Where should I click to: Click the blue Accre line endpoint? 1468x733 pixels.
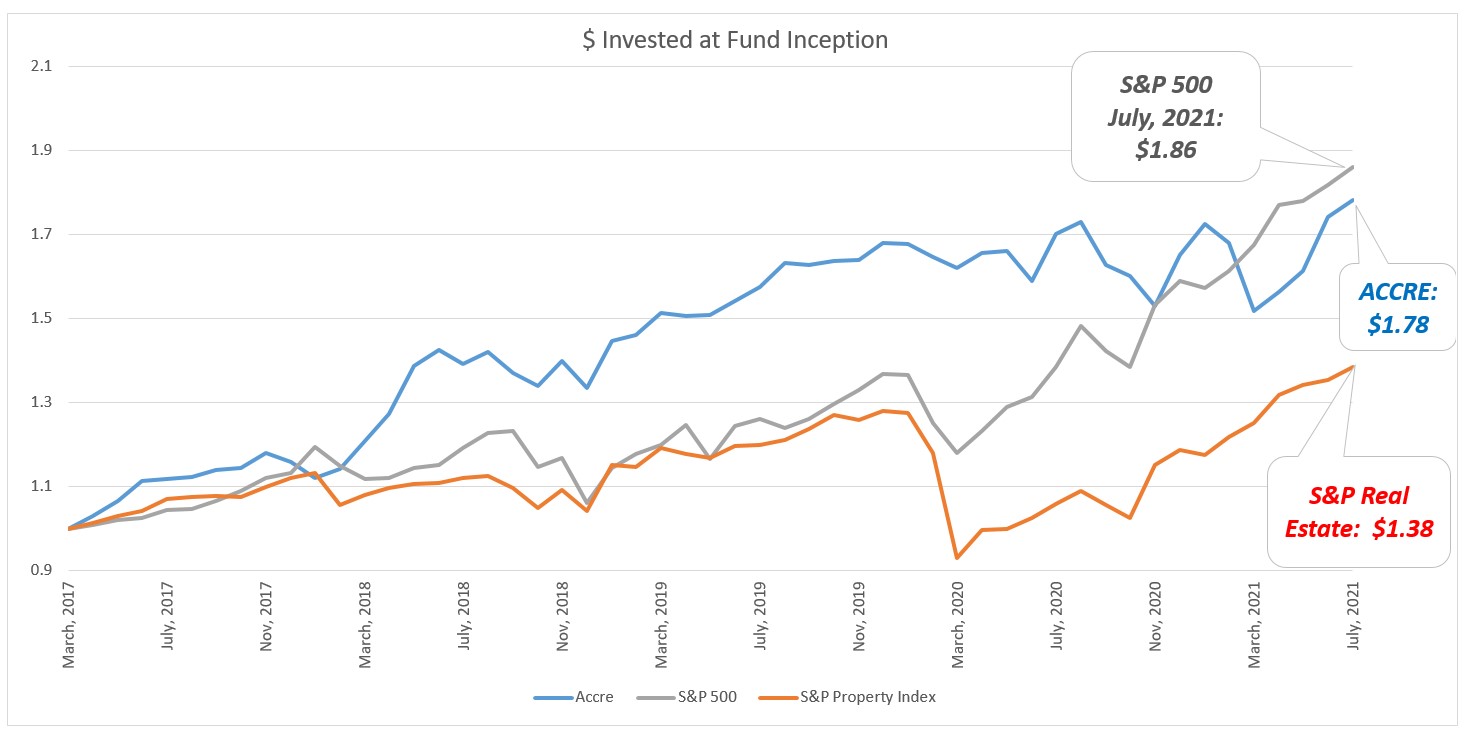pyautogui.click(x=1353, y=200)
